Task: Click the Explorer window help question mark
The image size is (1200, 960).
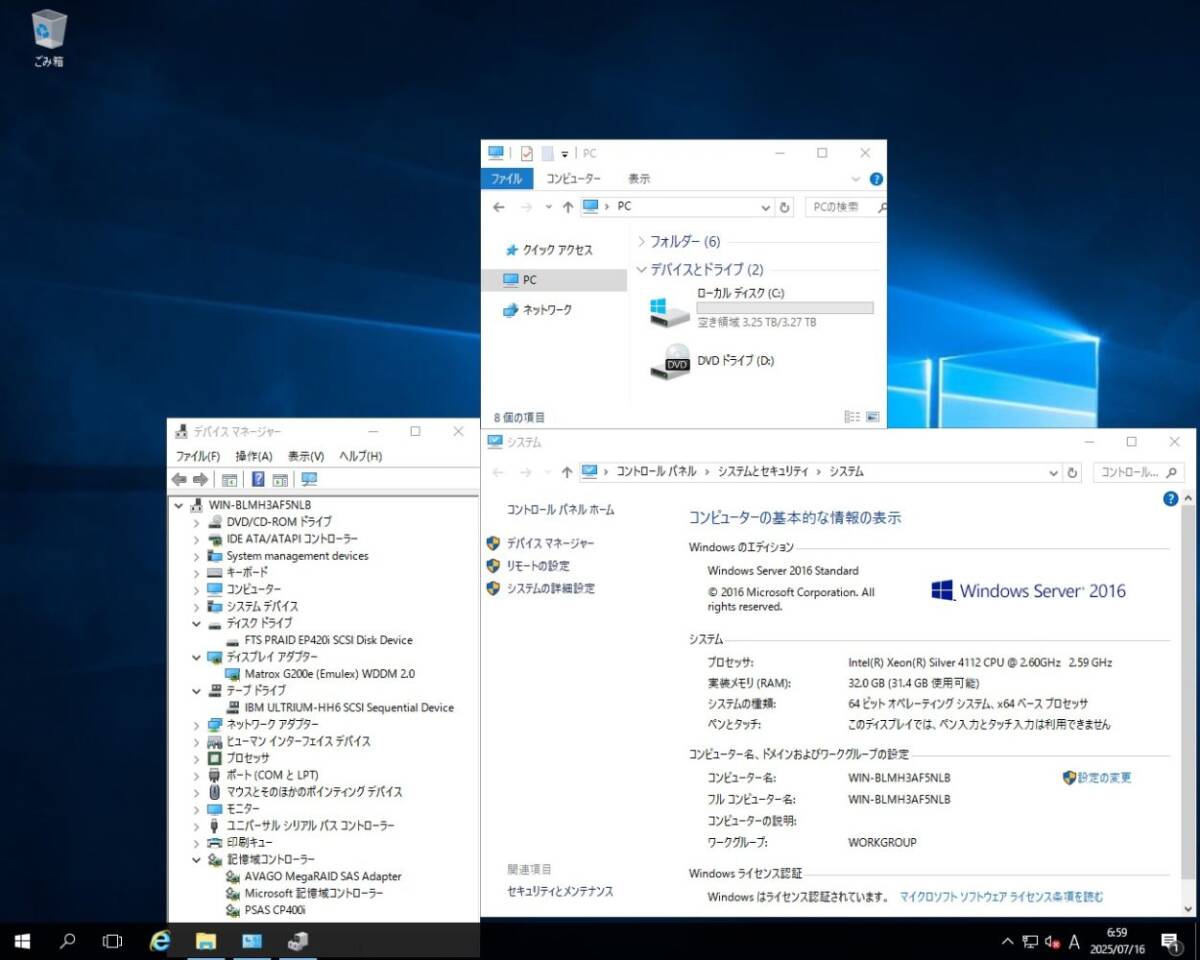Action: coord(876,179)
